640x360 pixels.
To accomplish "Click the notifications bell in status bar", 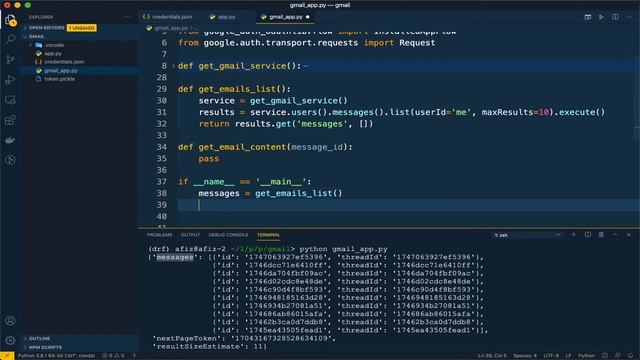I will pos(631,356).
